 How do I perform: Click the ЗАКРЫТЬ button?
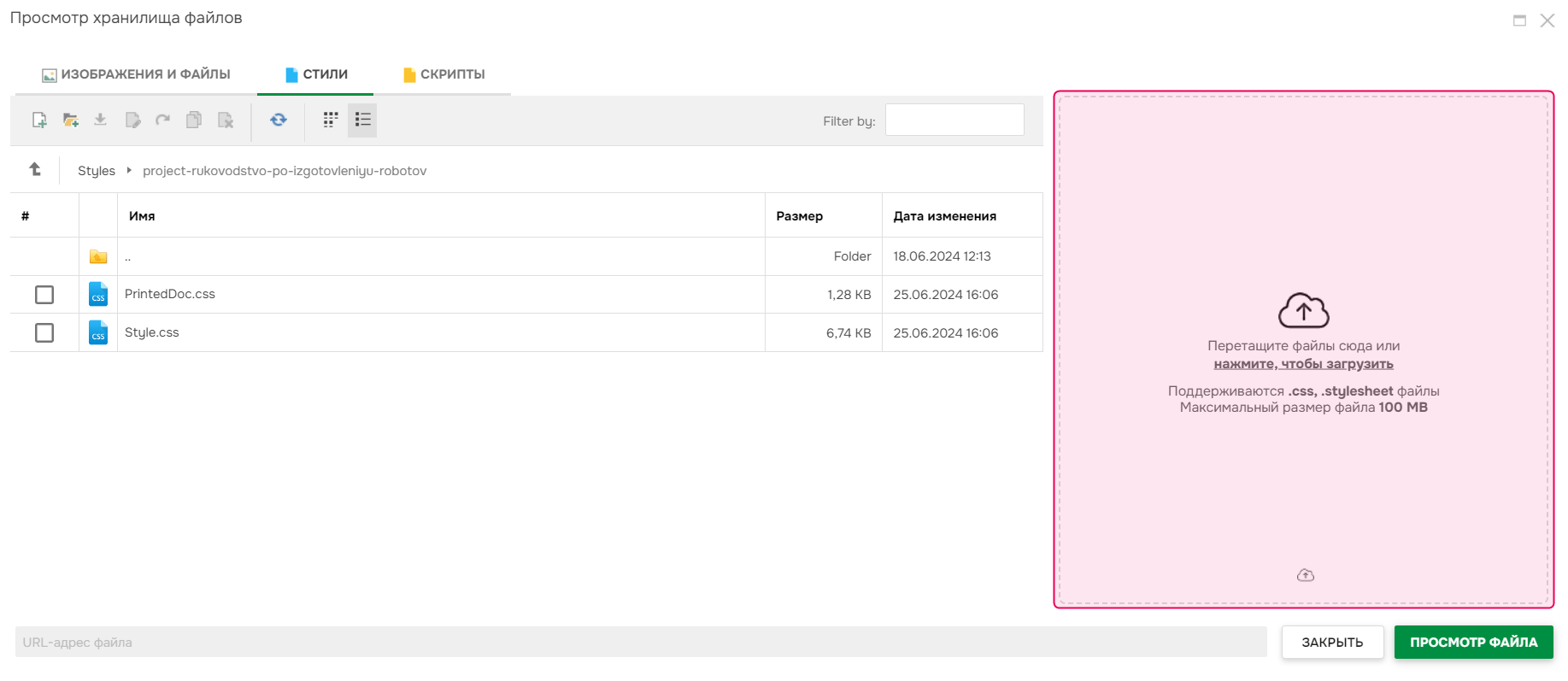pyautogui.click(x=1331, y=643)
